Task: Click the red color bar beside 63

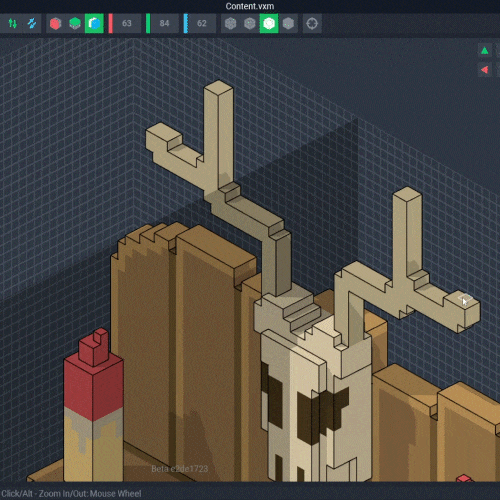Action: pyautogui.click(x=111, y=23)
